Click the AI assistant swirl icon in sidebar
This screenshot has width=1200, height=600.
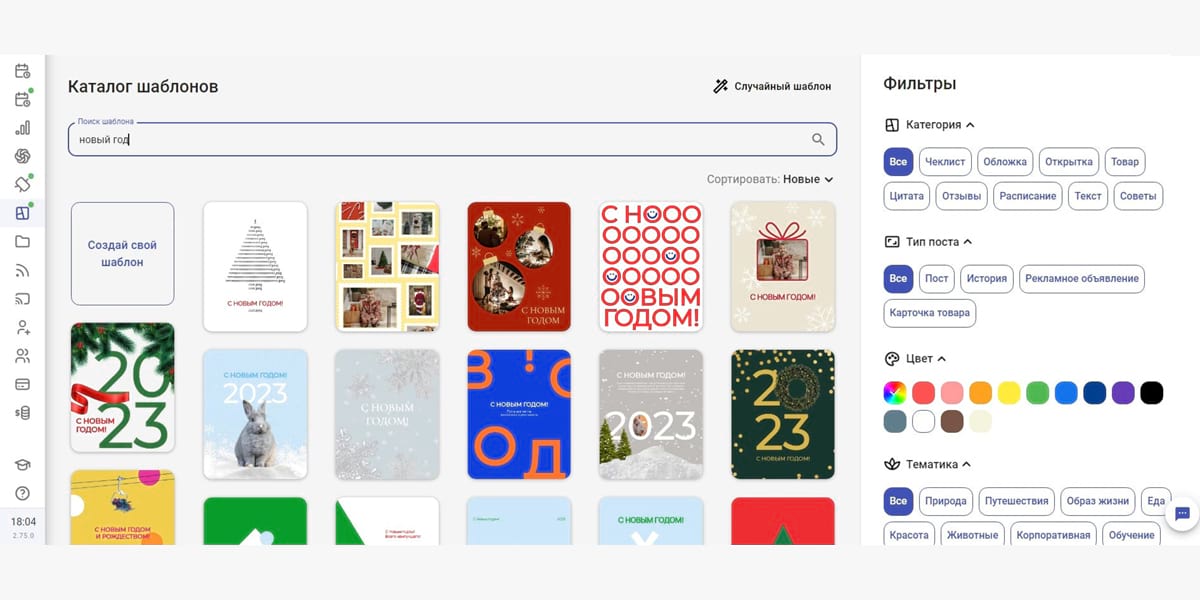(22, 156)
